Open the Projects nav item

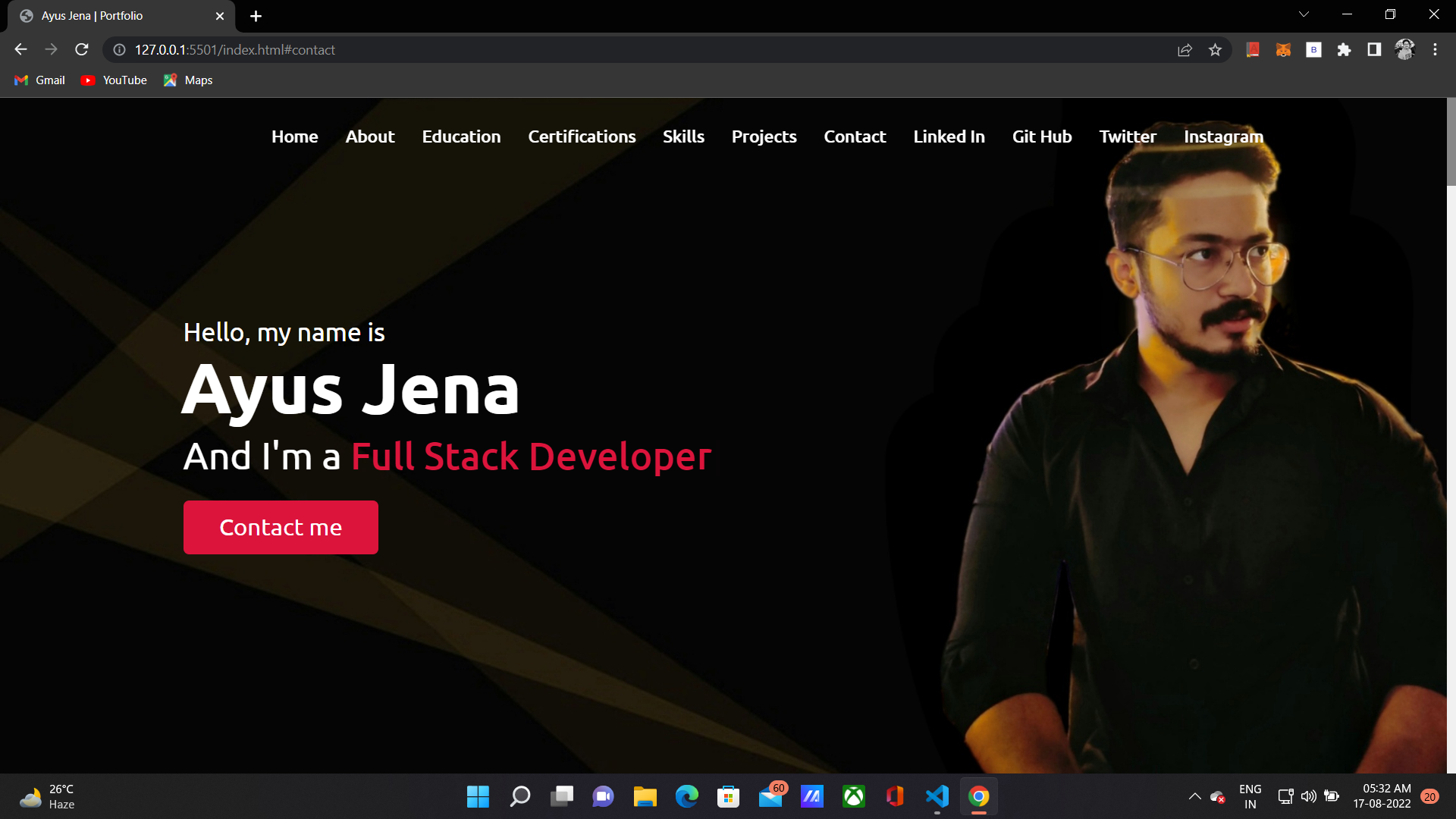[764, 136]
